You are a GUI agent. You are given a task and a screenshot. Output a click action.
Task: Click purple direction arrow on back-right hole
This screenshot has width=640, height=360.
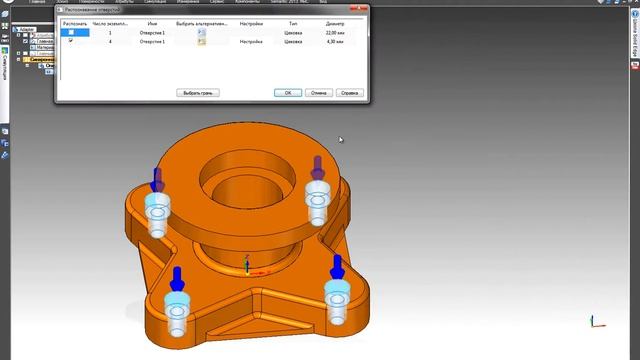pos(318,168)
